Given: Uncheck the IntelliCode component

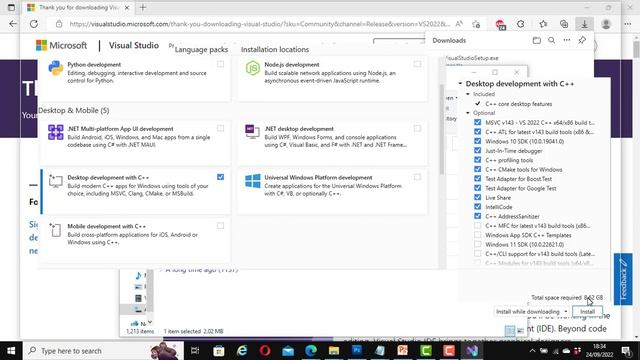Looking at the screenshot, I should pos(478,207).
